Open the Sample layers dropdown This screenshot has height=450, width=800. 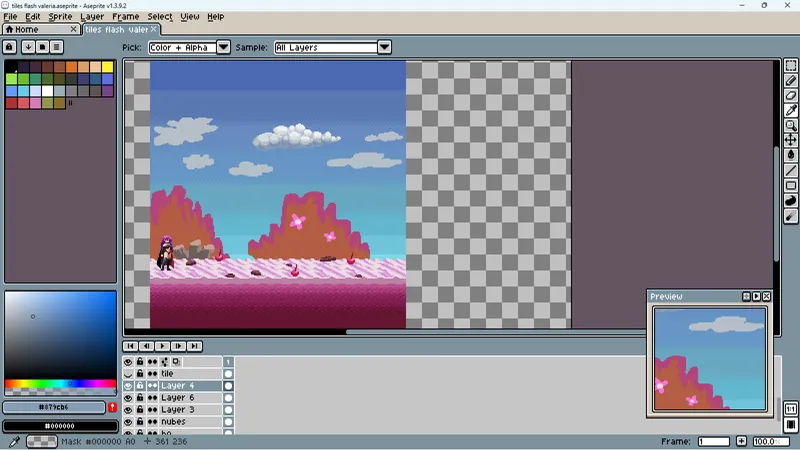coord(384,47)
